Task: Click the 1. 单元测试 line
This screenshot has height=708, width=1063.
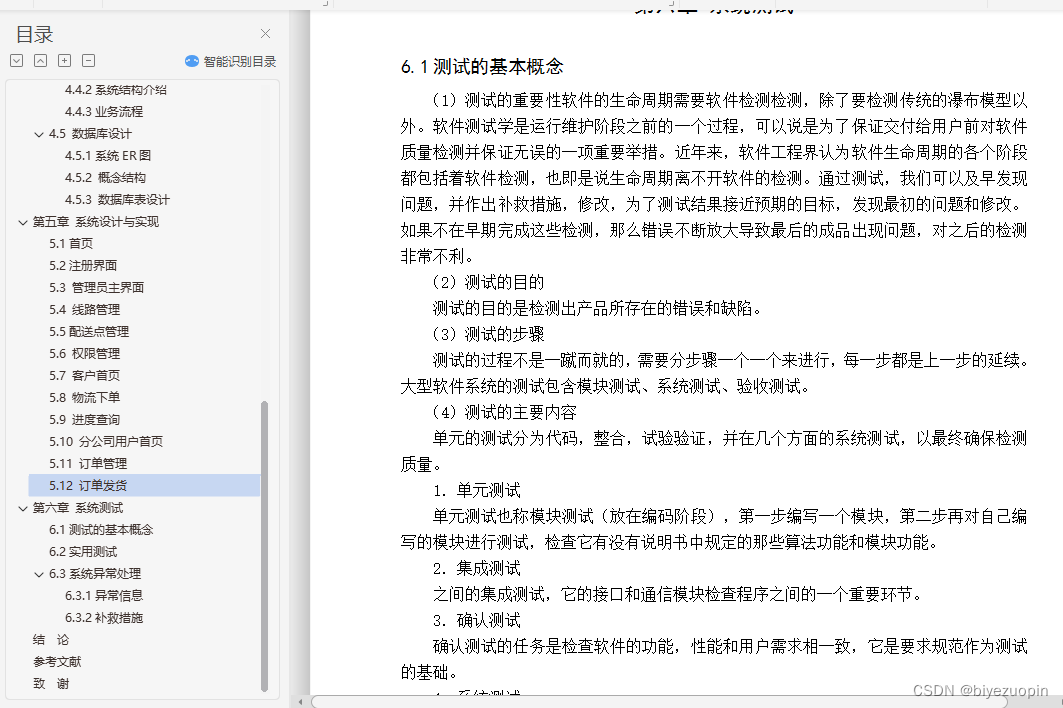Action: [x=477, y=490]
